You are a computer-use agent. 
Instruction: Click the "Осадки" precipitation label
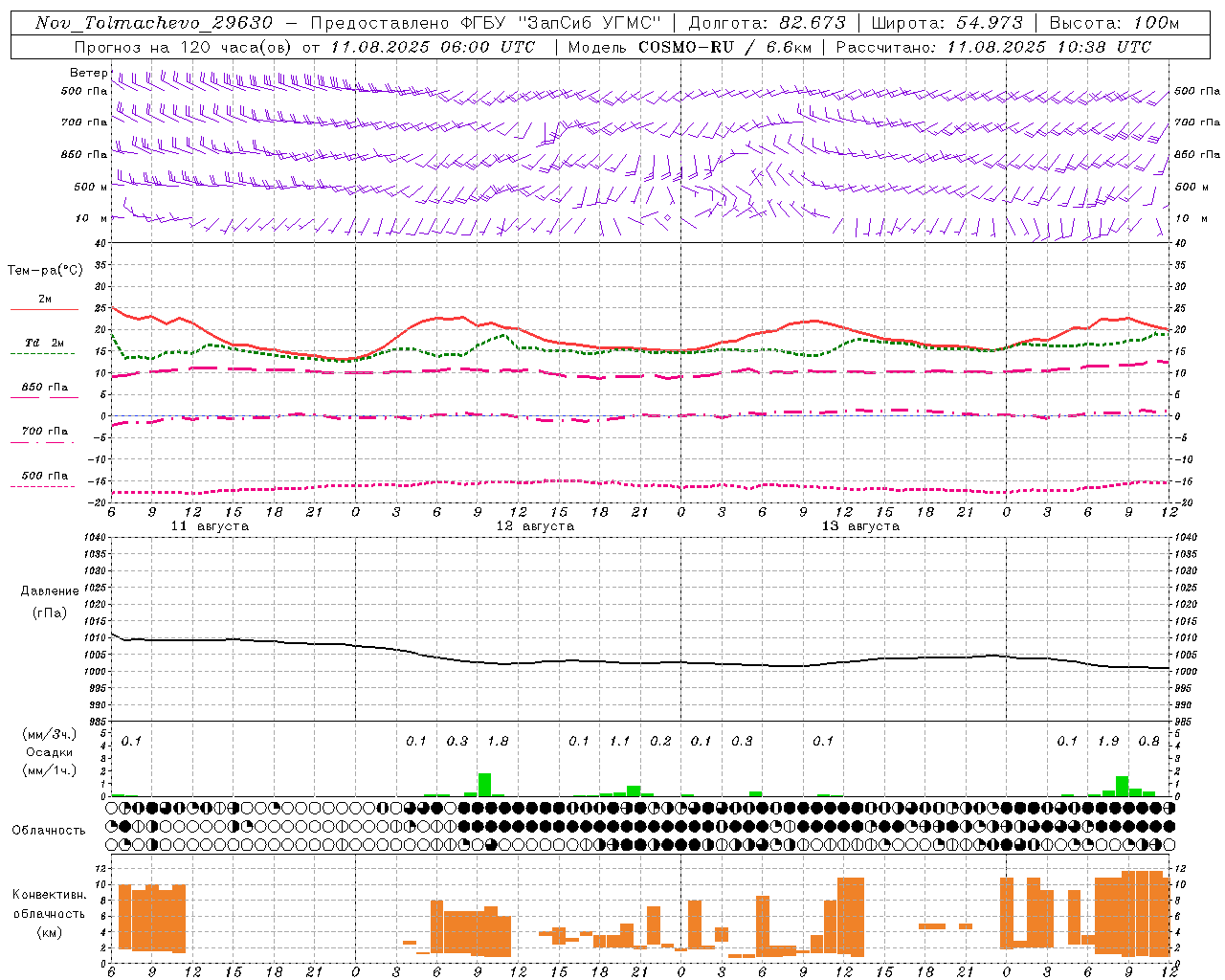coord(50,752)
